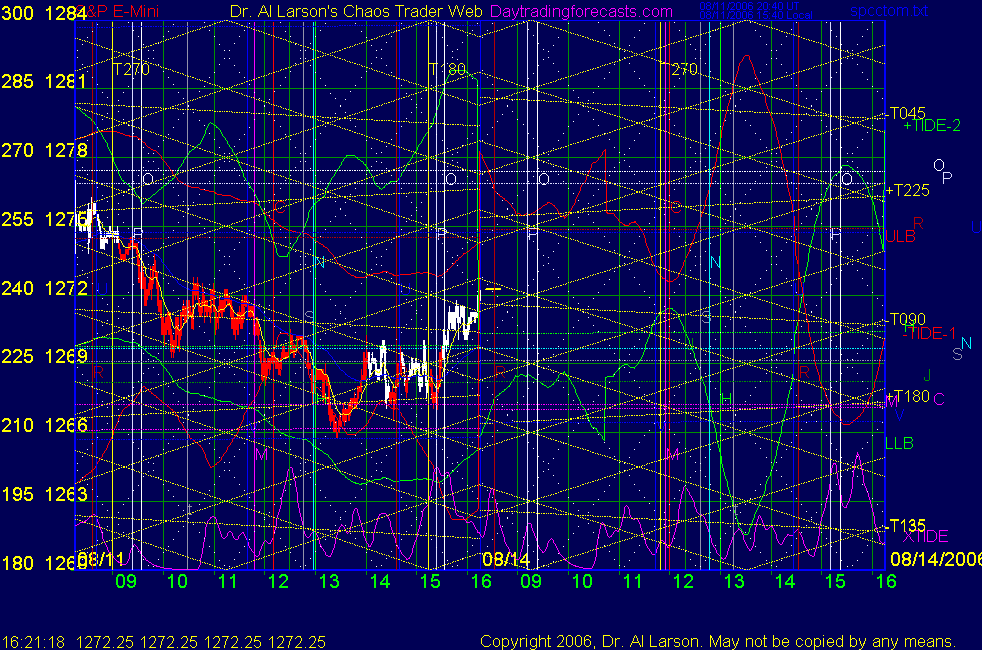The width and height of the screenshot is (982, 650).
Task: Click the red ULB band label
Action: click(901, 236)
